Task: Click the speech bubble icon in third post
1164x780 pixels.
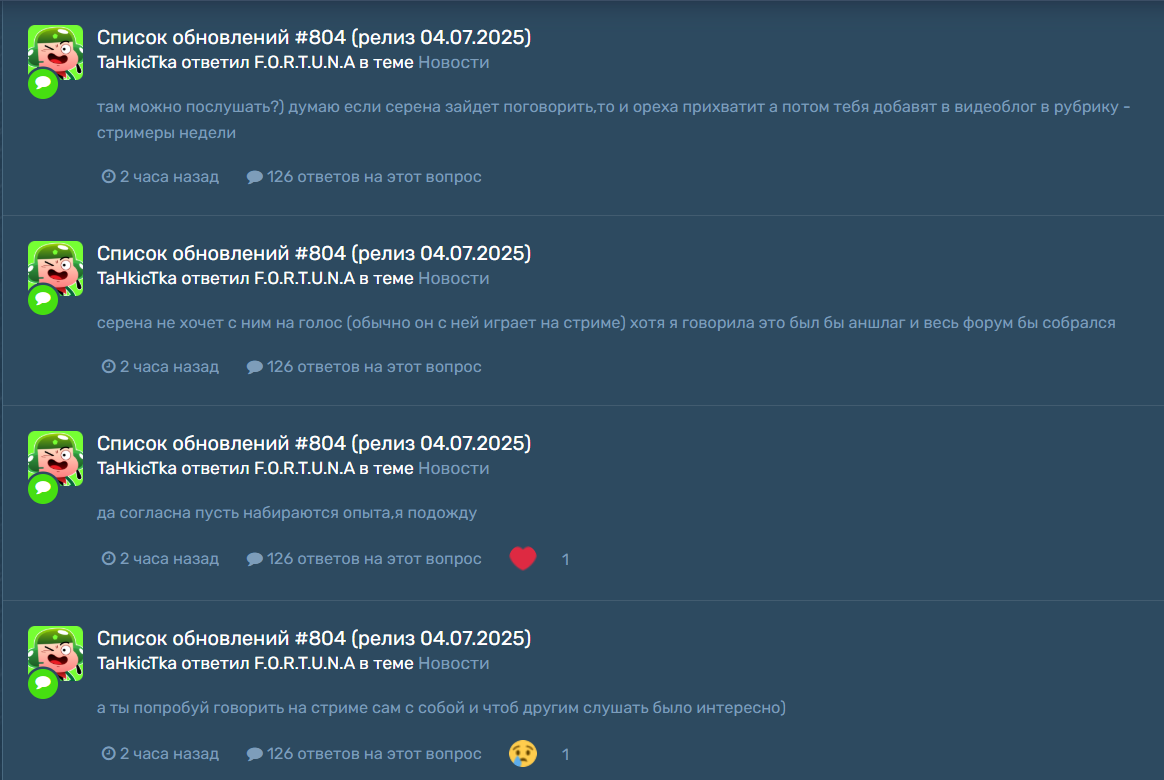Action: point(255,559)
